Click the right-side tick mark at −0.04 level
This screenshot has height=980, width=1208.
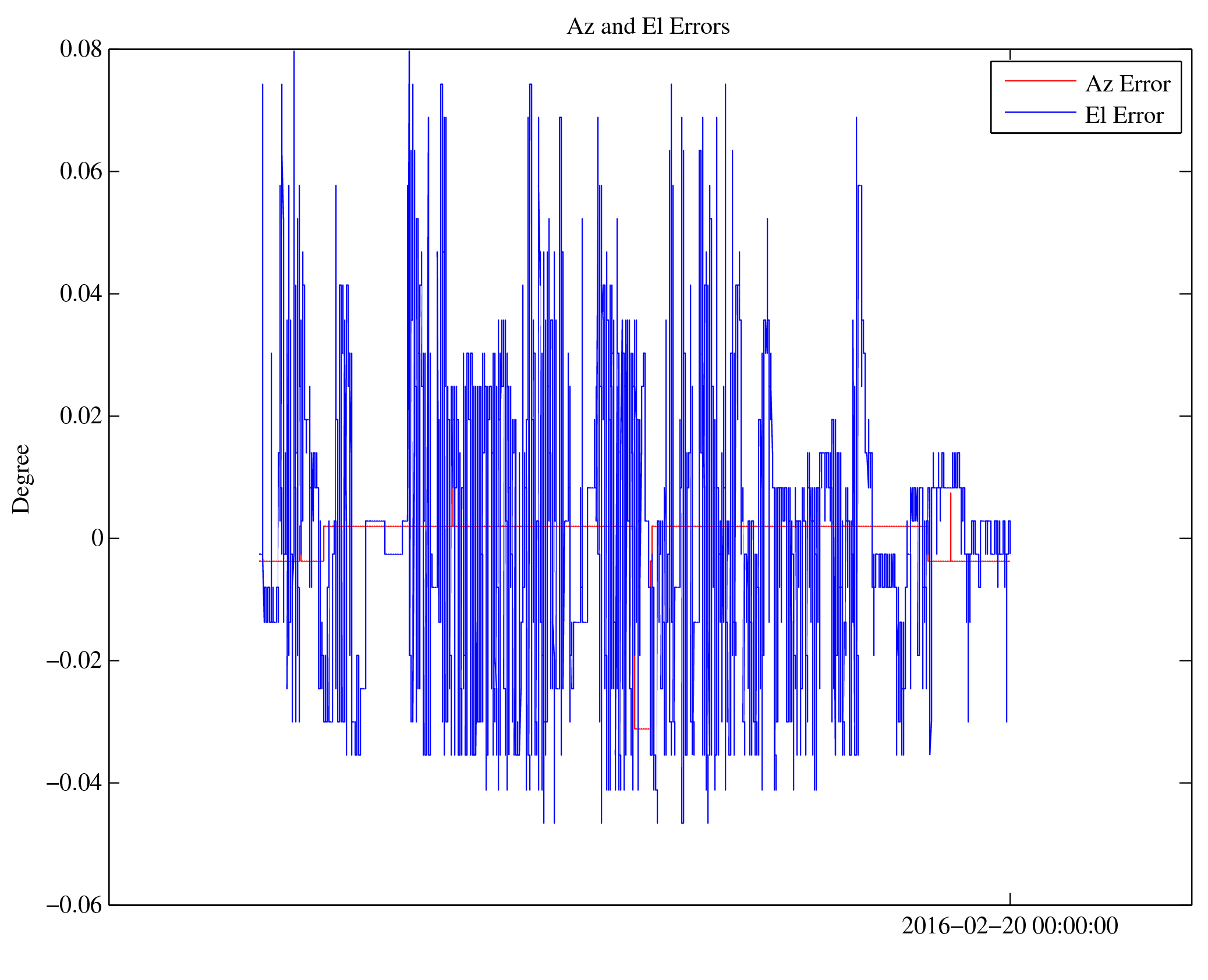tap(1185, 783)
